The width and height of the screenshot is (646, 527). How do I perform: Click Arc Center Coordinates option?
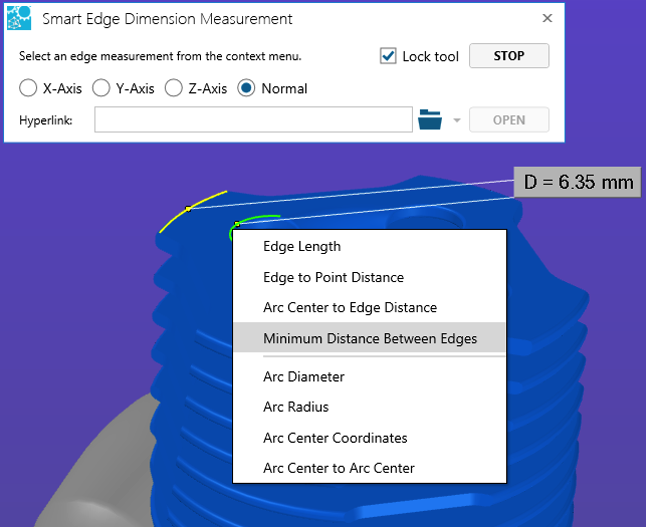click(x=334, y=438)
